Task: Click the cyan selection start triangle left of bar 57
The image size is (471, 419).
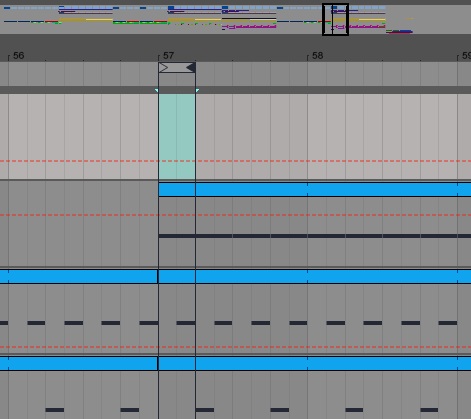Action: pos(157,90)
